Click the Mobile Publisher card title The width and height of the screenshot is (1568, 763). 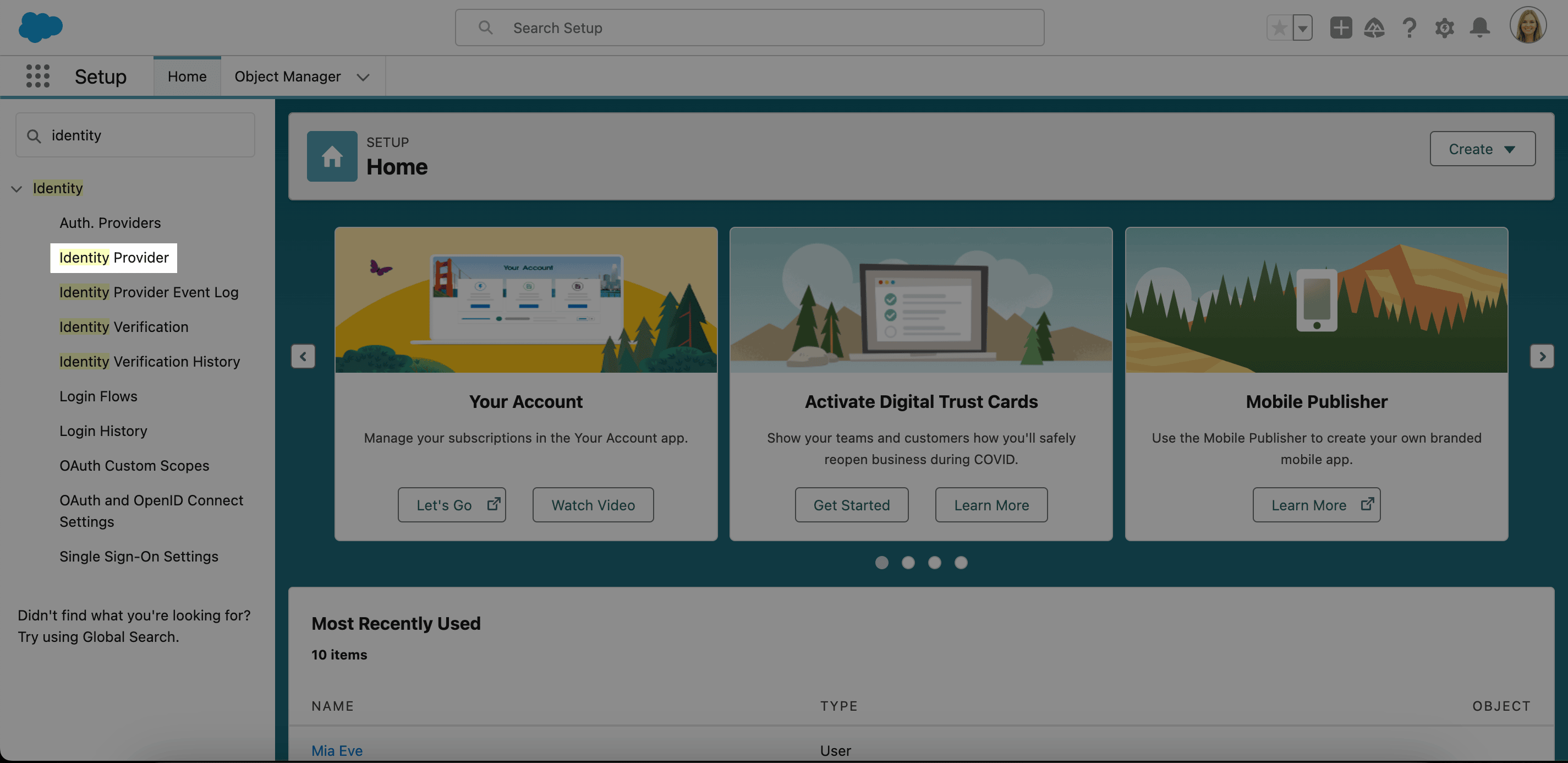[x=1317, y=402]
